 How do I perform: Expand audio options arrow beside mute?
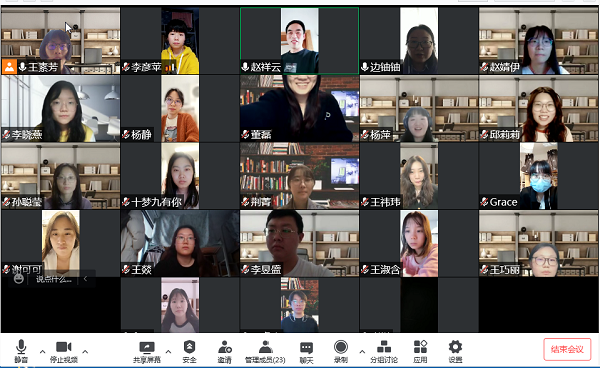pos(42,351)
